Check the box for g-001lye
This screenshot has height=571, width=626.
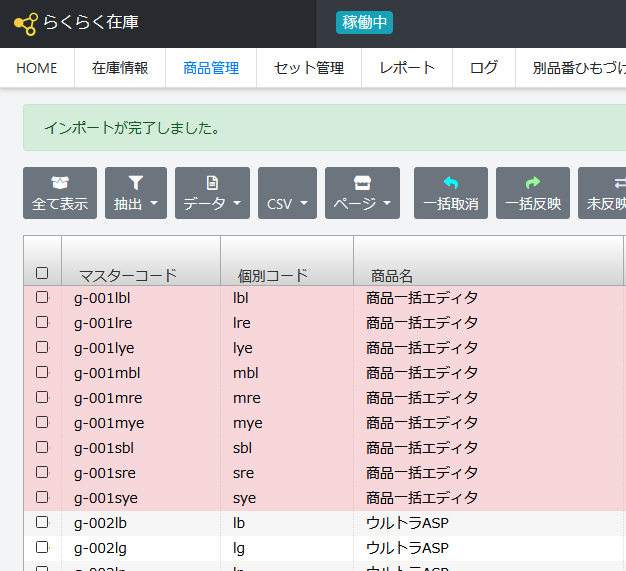pos(42,347)
